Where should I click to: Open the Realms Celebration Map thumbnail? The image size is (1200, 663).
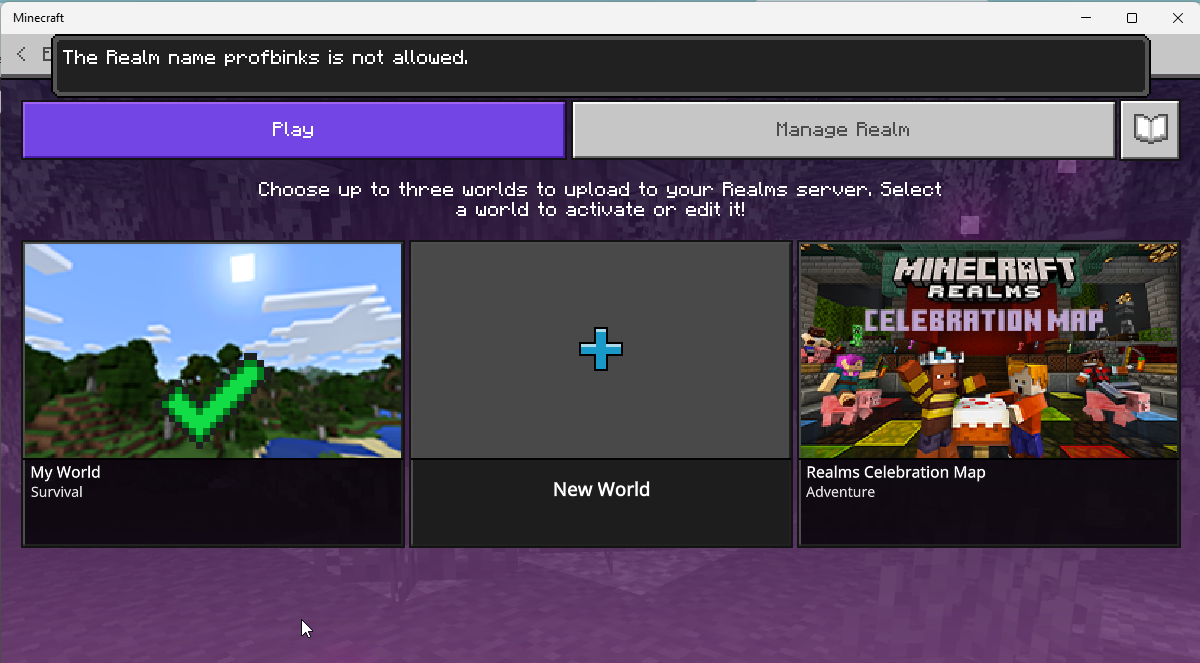989,350
